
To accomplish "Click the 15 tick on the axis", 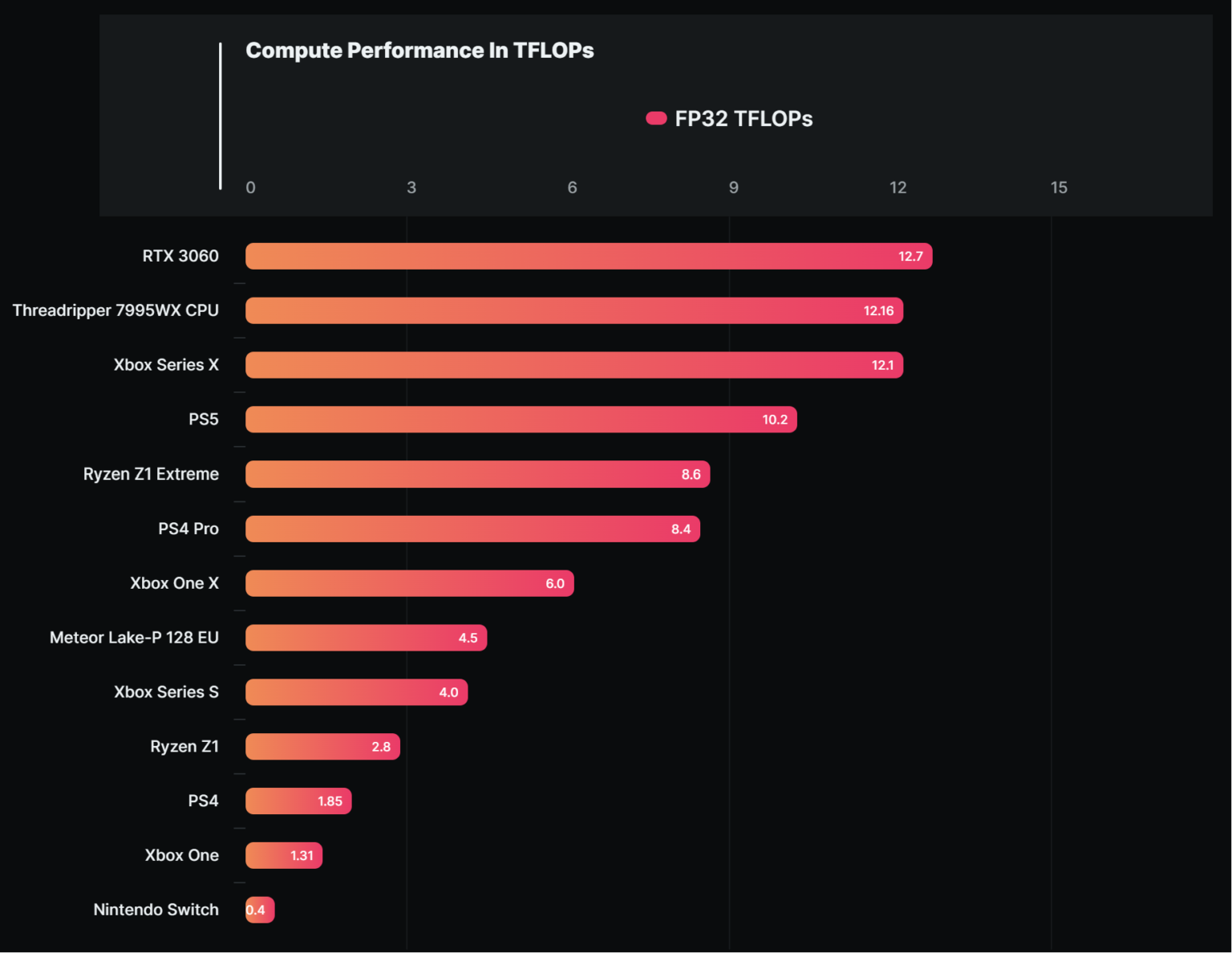I will tap(1059, 188).
